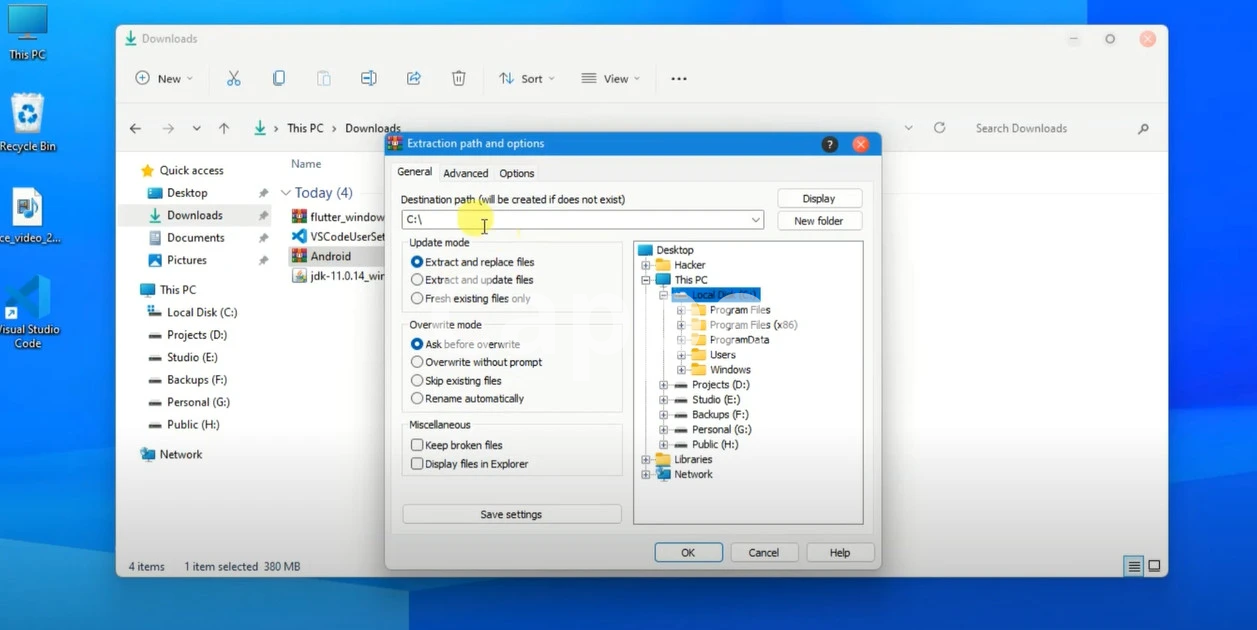Click the Search Downloads field

1050,128
